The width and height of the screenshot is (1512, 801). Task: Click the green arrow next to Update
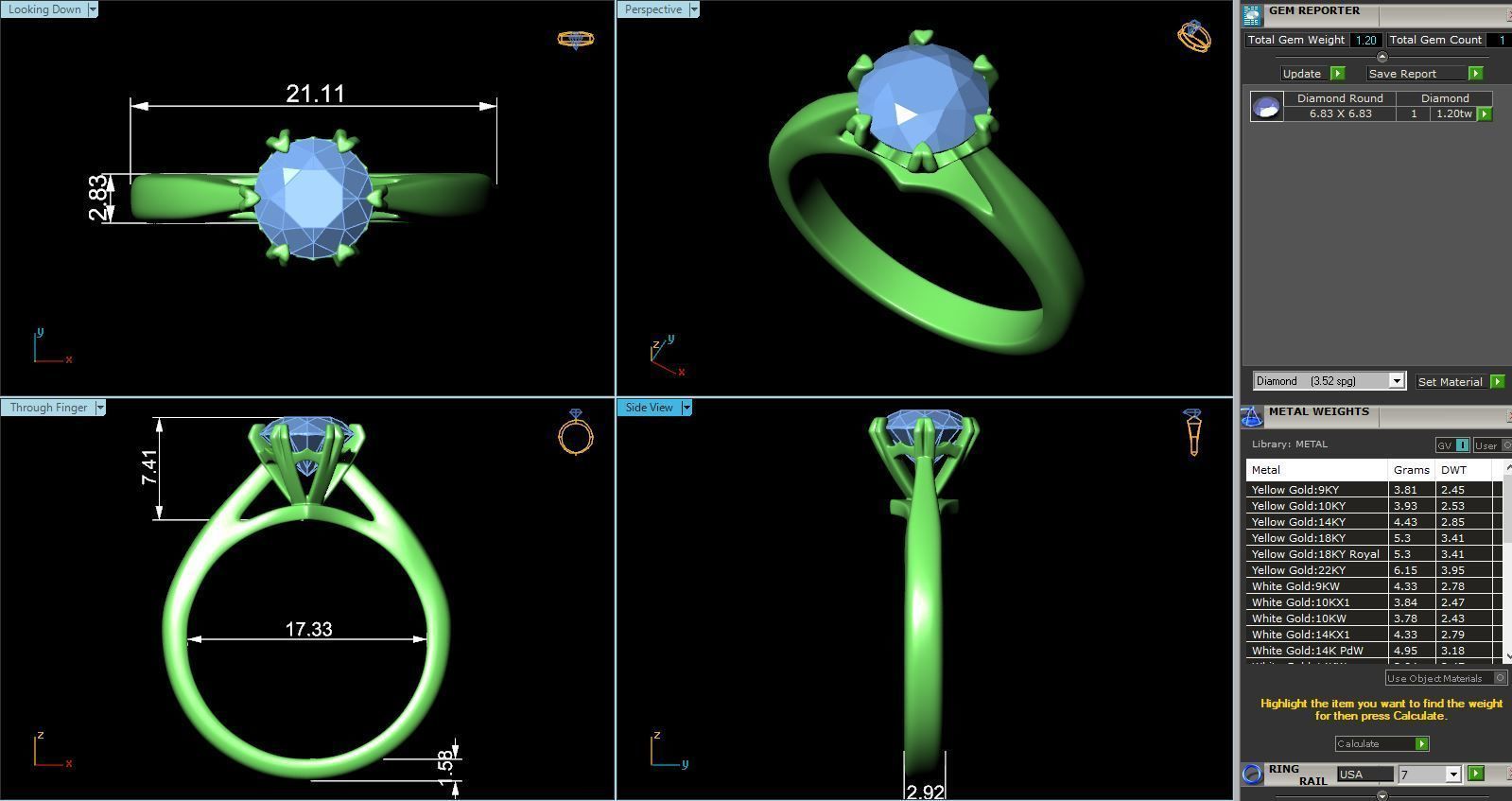(x=1337, y=74)
